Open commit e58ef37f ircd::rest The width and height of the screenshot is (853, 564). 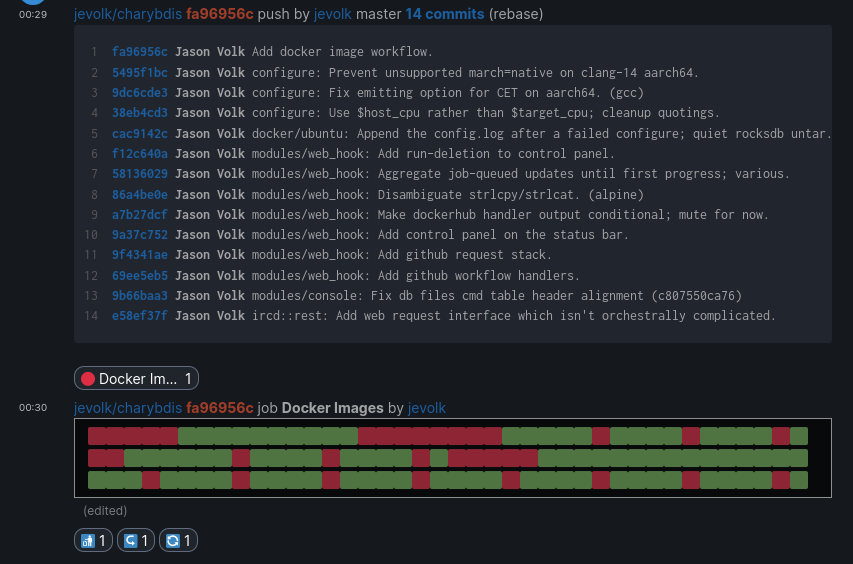click(x=140, y=316)
